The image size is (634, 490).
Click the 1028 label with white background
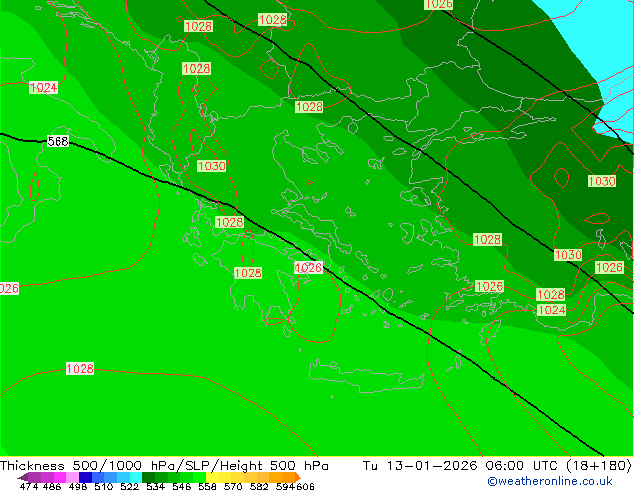click(x=80, y=369)
